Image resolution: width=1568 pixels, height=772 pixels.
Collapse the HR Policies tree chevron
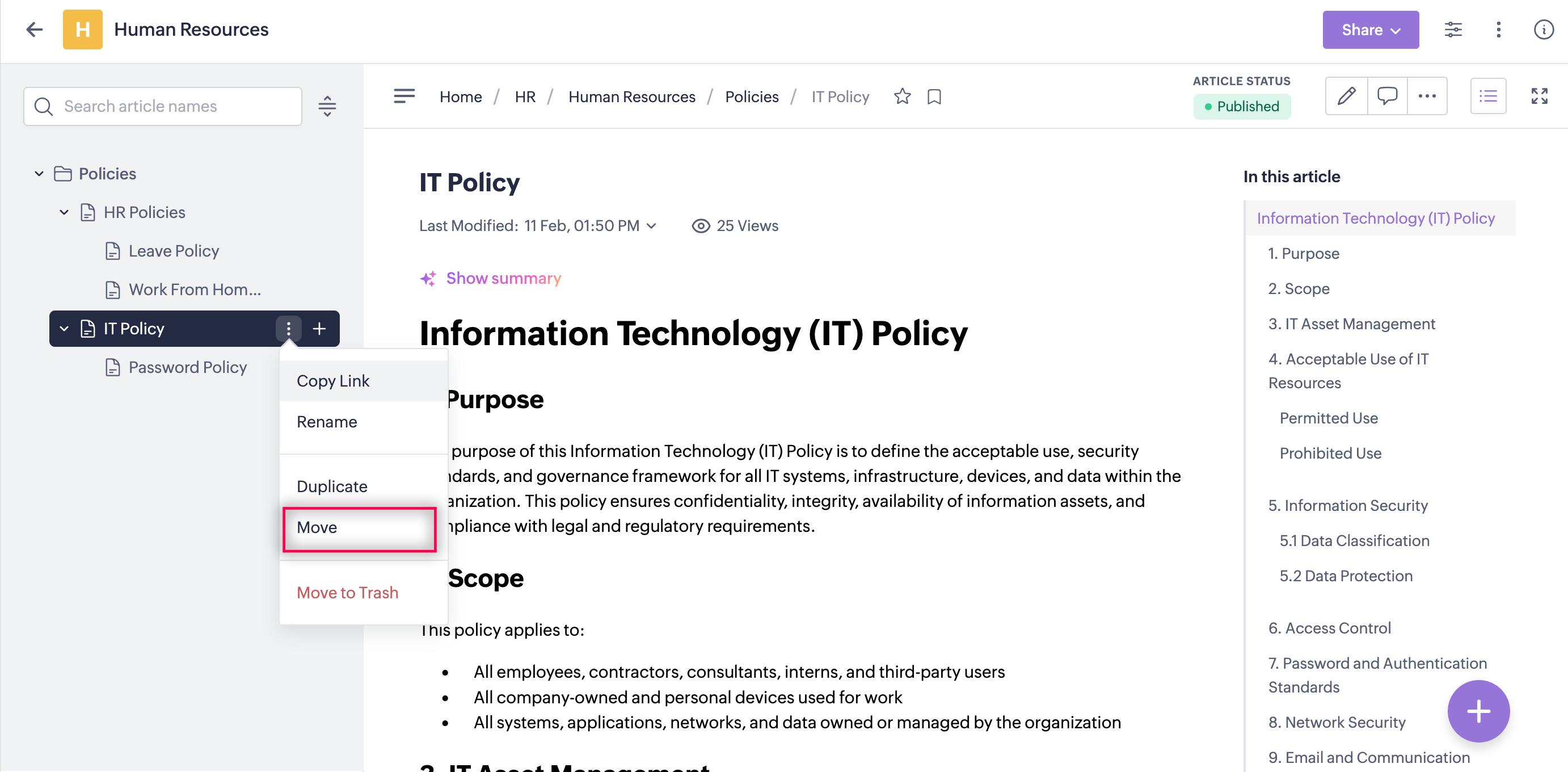(x=64, y=212)
